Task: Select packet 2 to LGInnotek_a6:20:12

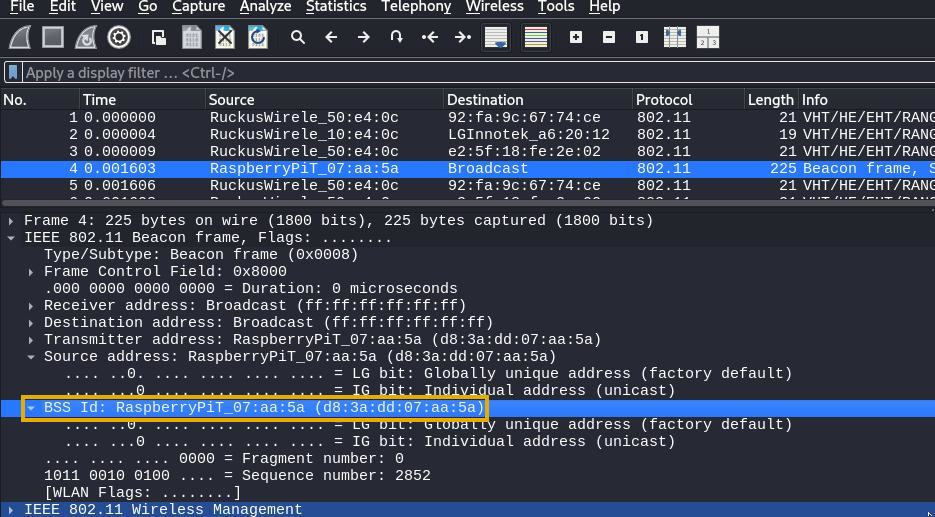Action: click(468, 134)
